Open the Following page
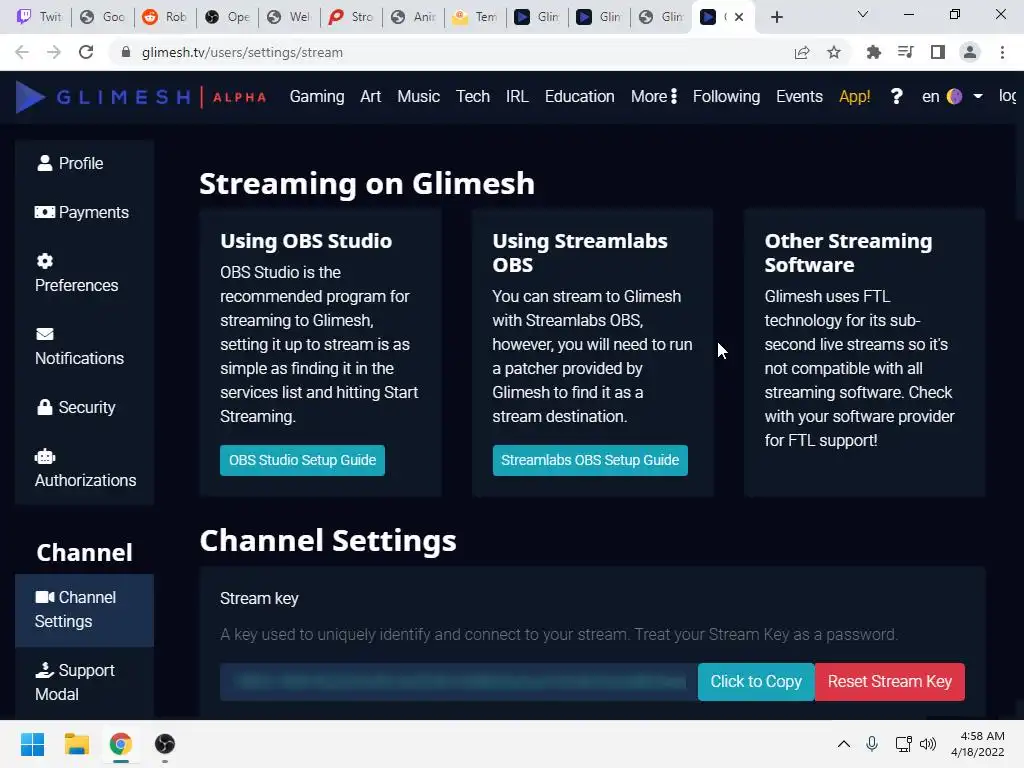 (x=726, y=97)
